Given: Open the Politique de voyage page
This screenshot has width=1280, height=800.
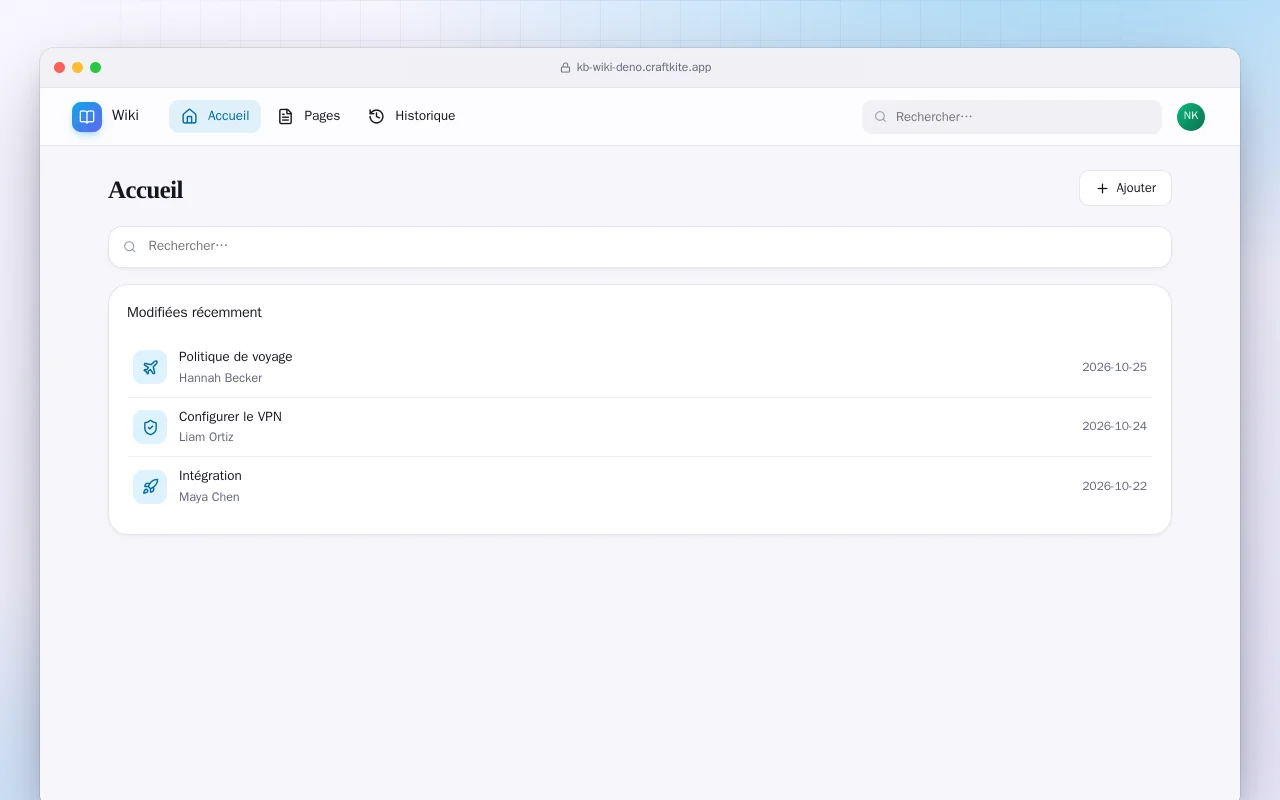Looking at the screenshot, I should point(640,367).
